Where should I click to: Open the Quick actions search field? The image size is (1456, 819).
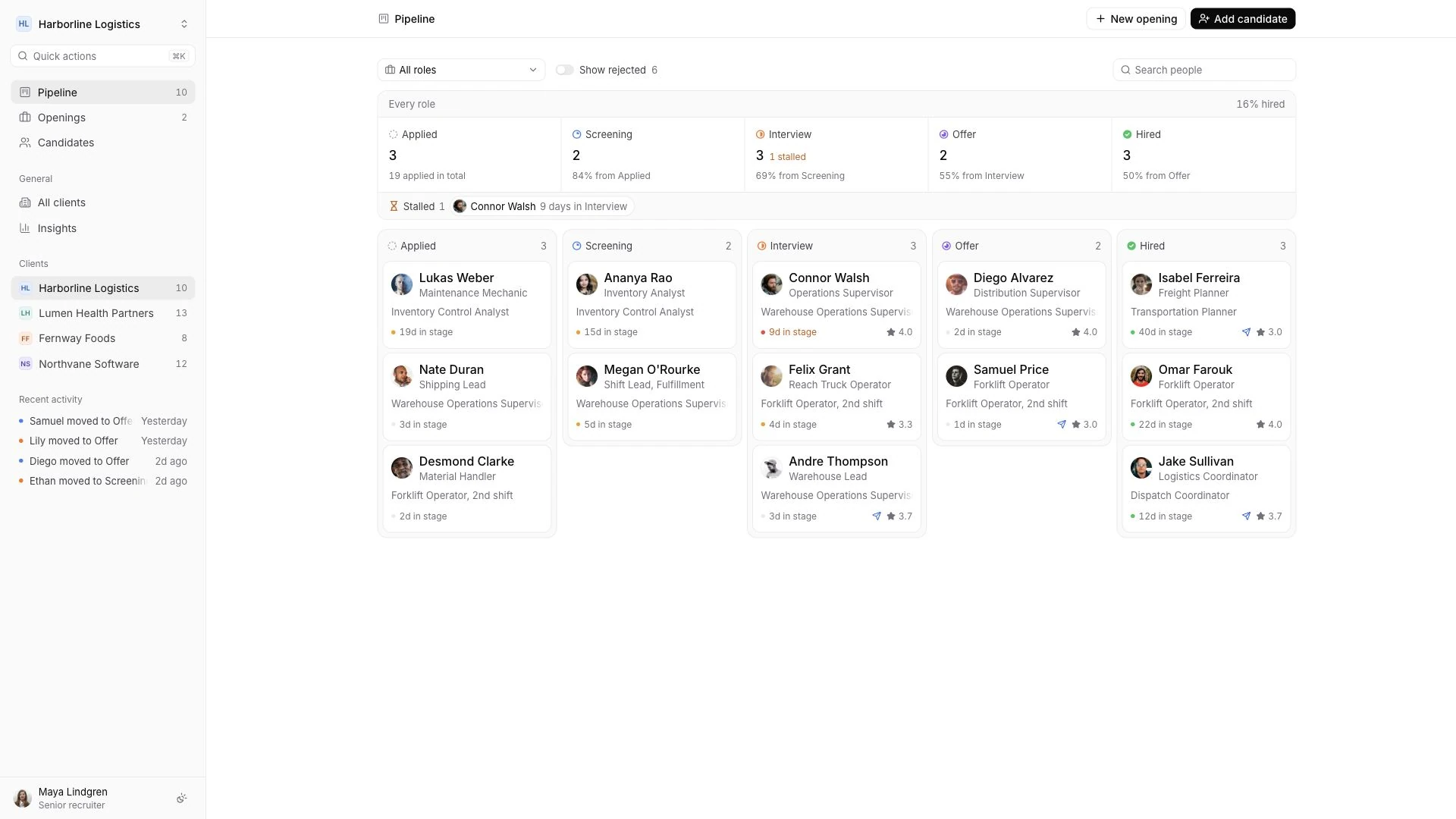click(x=102, y=56)
